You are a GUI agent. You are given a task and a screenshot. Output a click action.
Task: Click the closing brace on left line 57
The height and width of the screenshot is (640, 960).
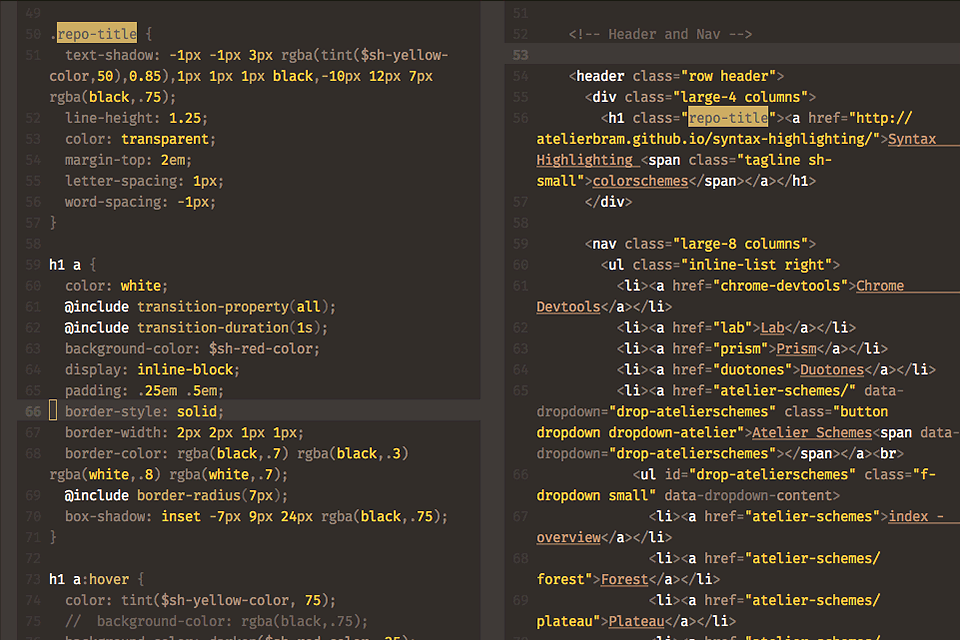pos(53,223)
